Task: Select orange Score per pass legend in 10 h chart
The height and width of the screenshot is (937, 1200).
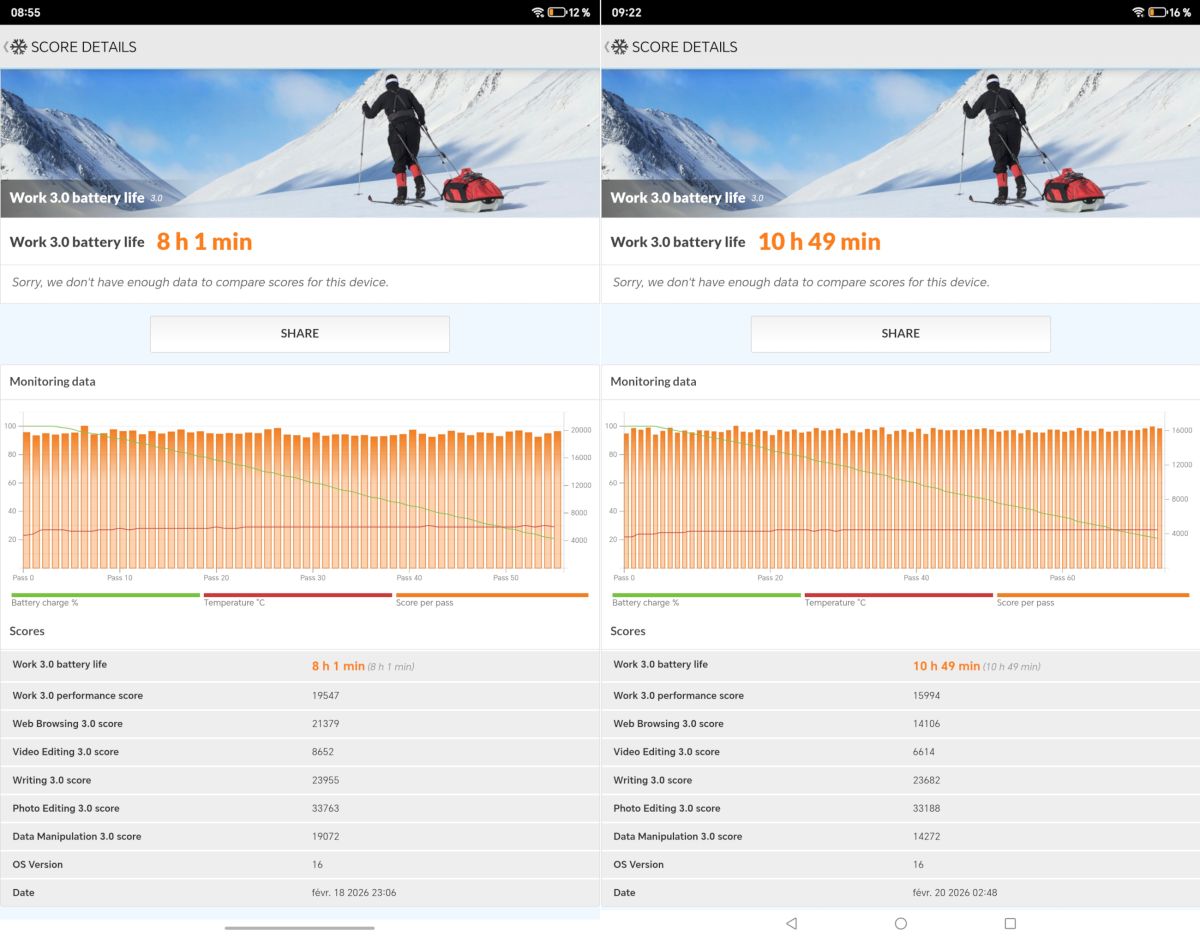Action: point(1092,598)
